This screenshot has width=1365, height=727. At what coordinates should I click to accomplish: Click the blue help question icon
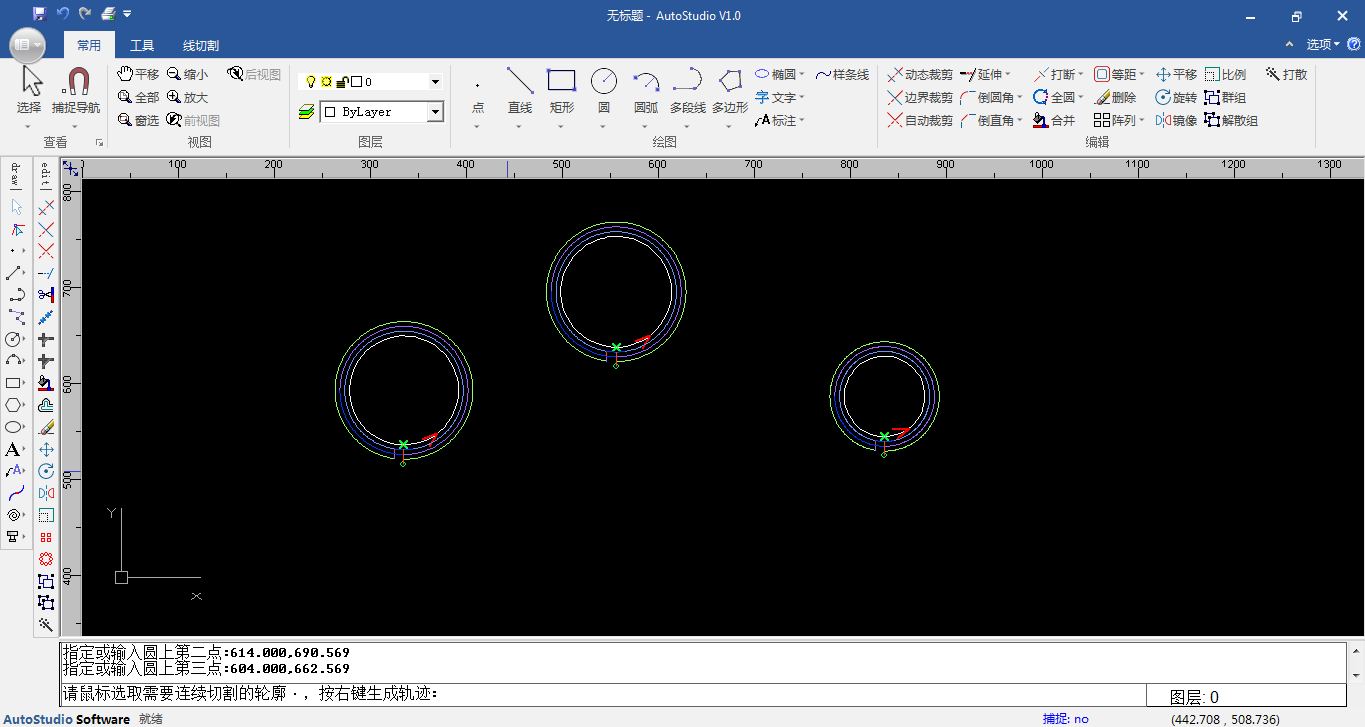(1354, 44)
